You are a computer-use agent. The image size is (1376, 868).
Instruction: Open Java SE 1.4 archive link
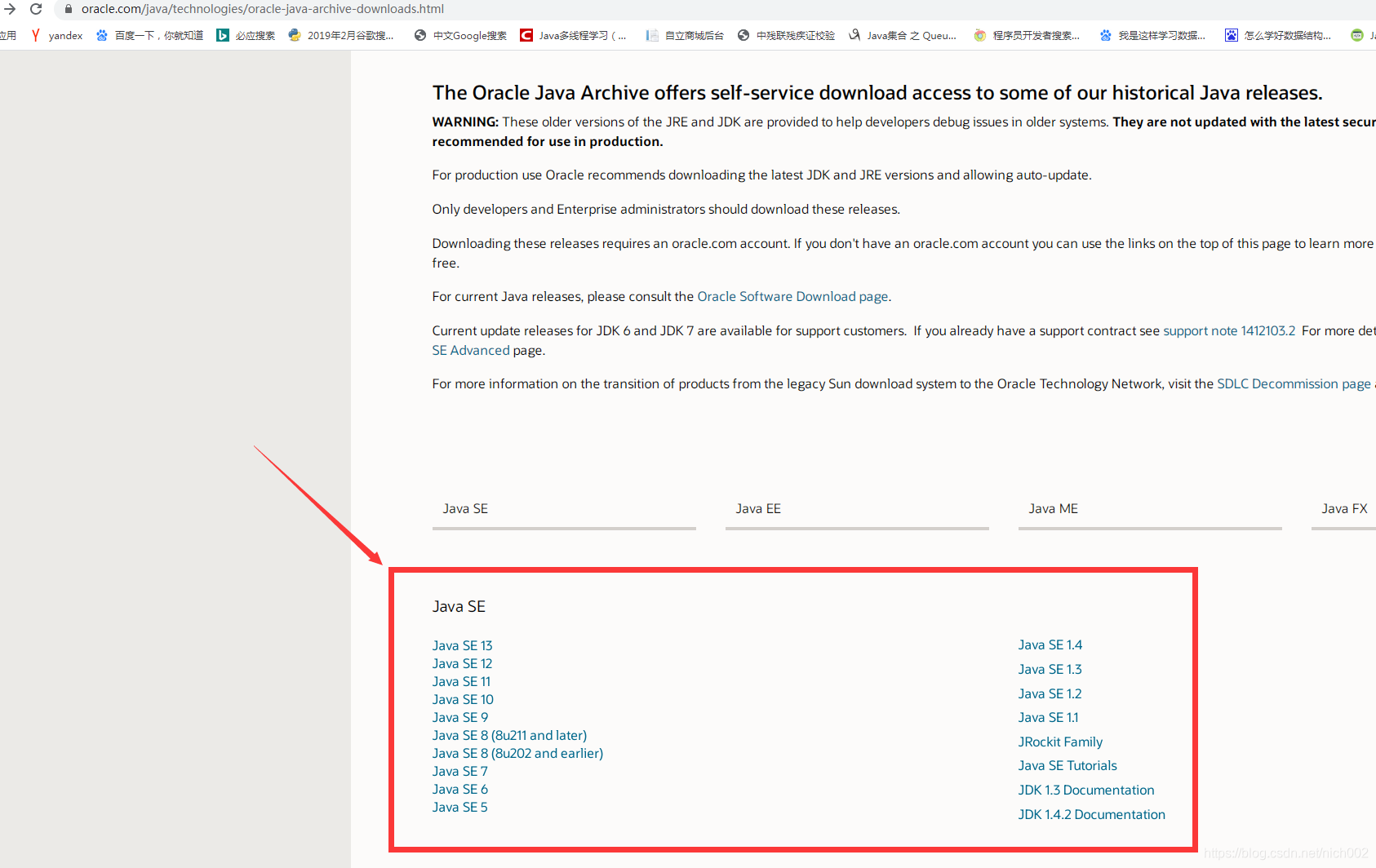point(1050,645)
